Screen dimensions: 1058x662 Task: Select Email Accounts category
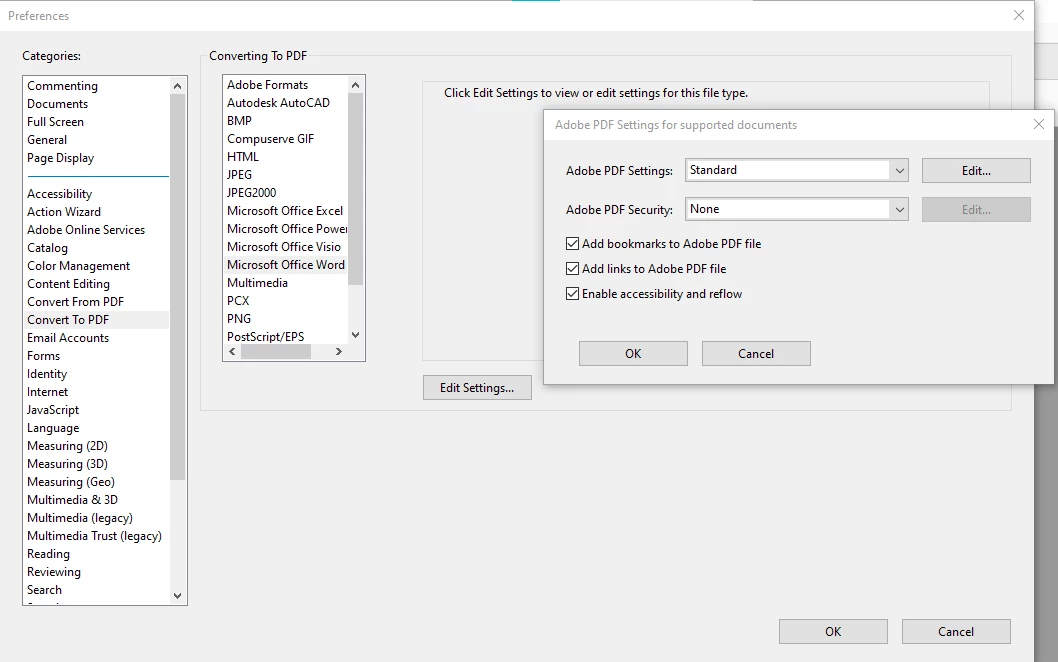point(67,338)
